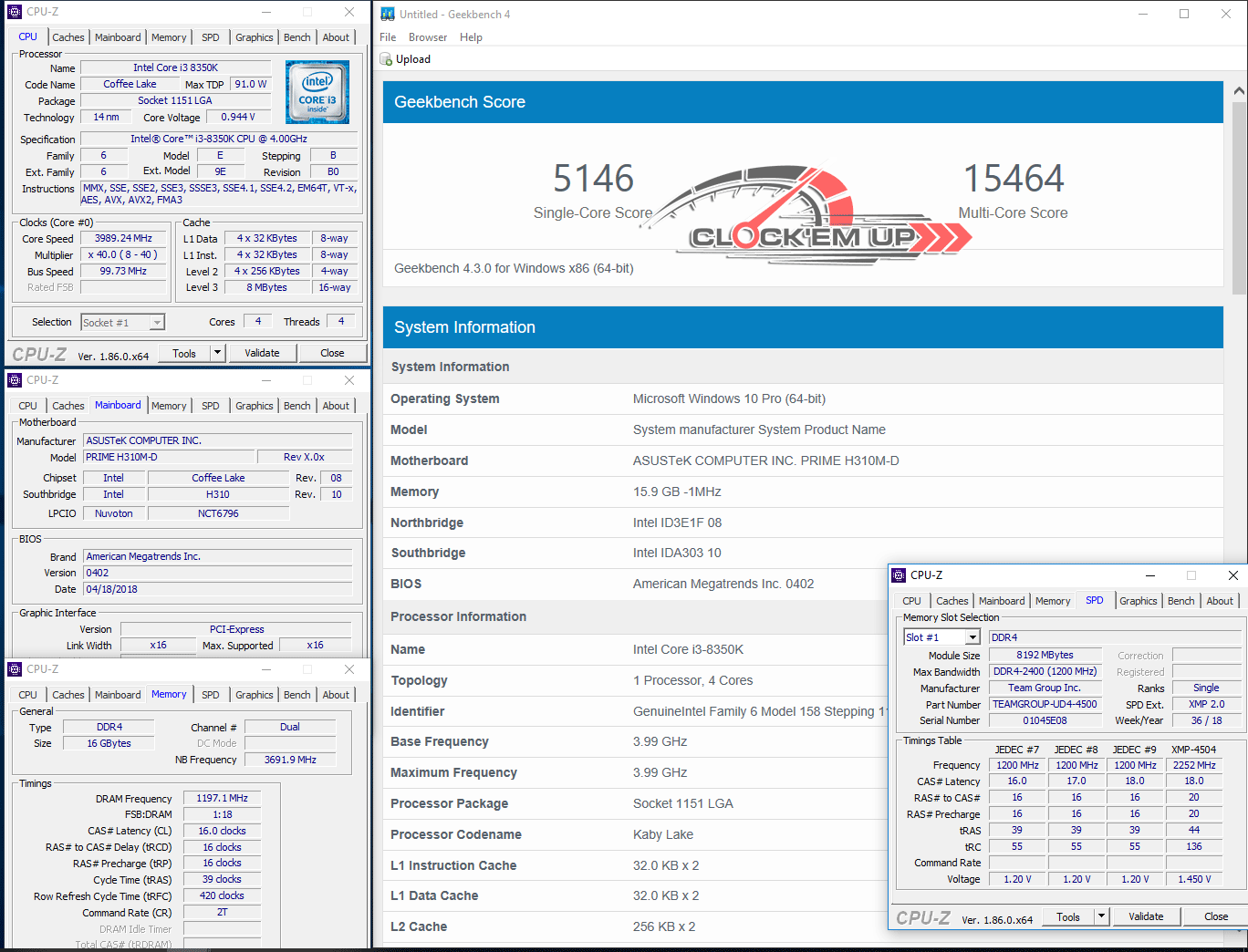Expand the Tools arrow beside Ver. 1.86.0.x64 in CPU window

217,353
